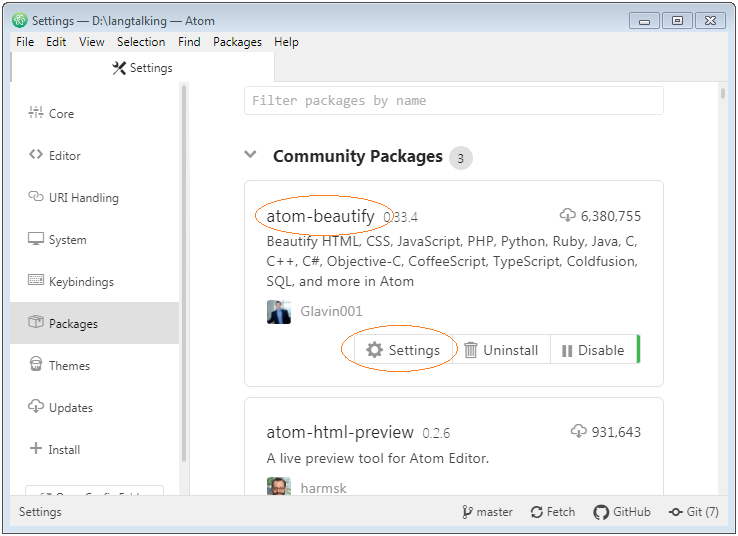Screen dimensions: 738x536
Task: Disable the atom-beautify package
Action: click(x=593, y=350)
